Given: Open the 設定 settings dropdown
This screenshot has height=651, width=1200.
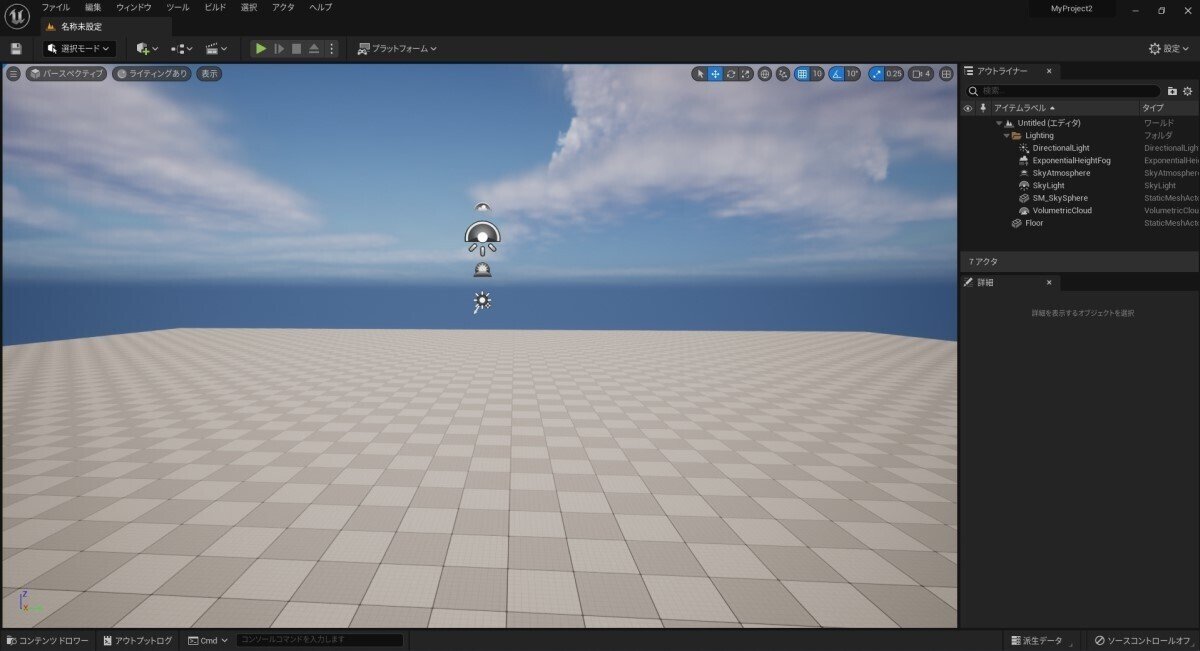Looking at the screenshot, I should point(1170,48).
